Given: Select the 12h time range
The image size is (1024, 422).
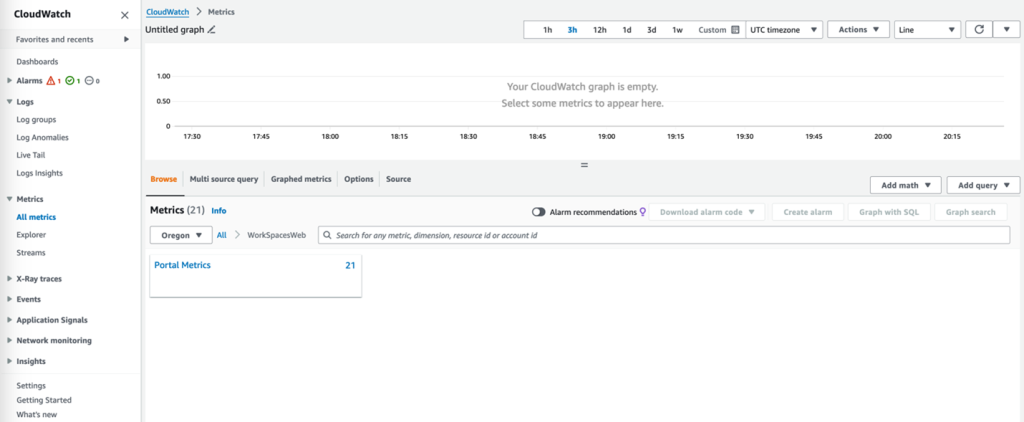Looking at the screenshot, I should click(x=600, y=30).
